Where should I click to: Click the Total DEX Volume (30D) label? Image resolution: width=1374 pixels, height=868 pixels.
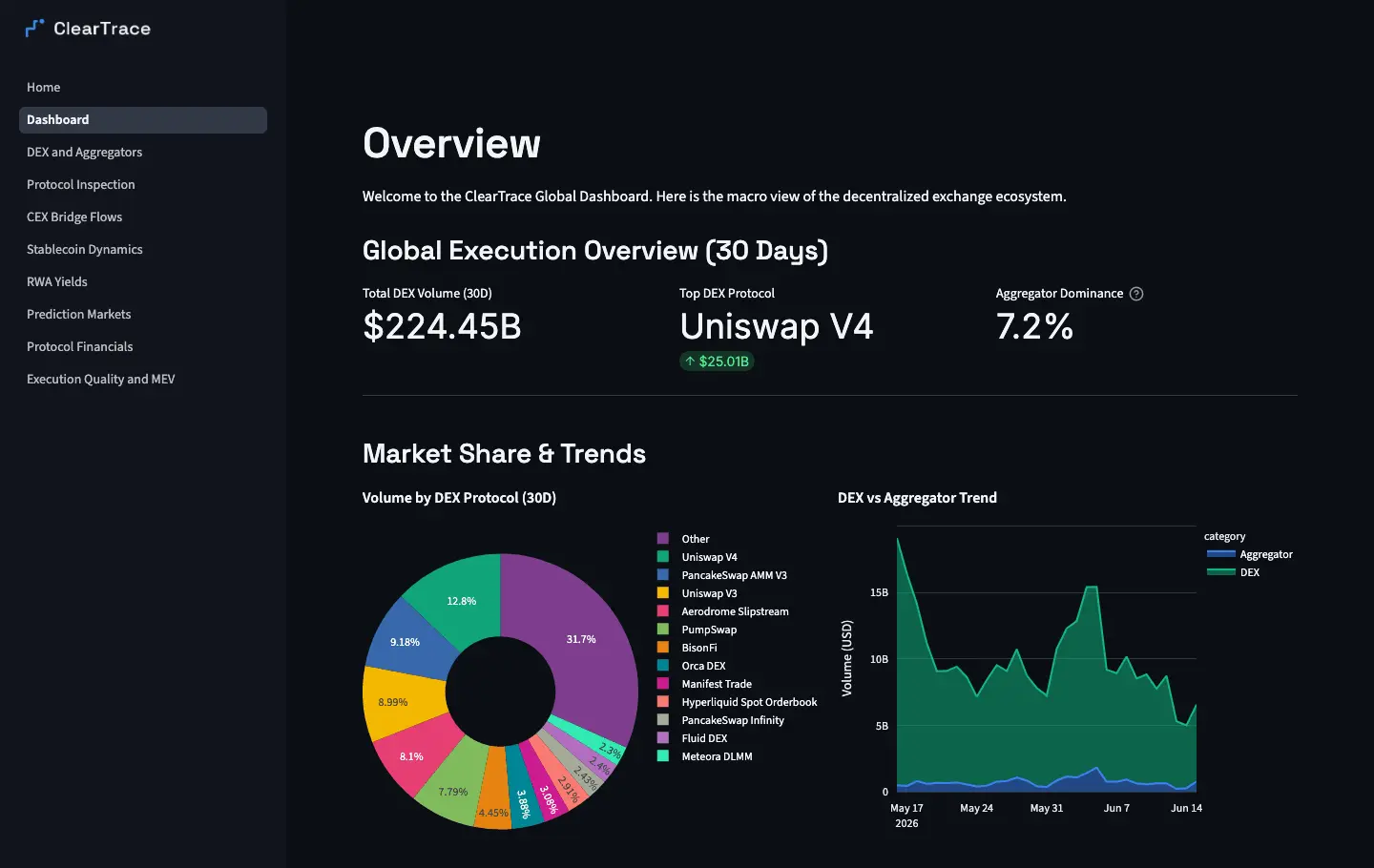[x=427, y=294]
